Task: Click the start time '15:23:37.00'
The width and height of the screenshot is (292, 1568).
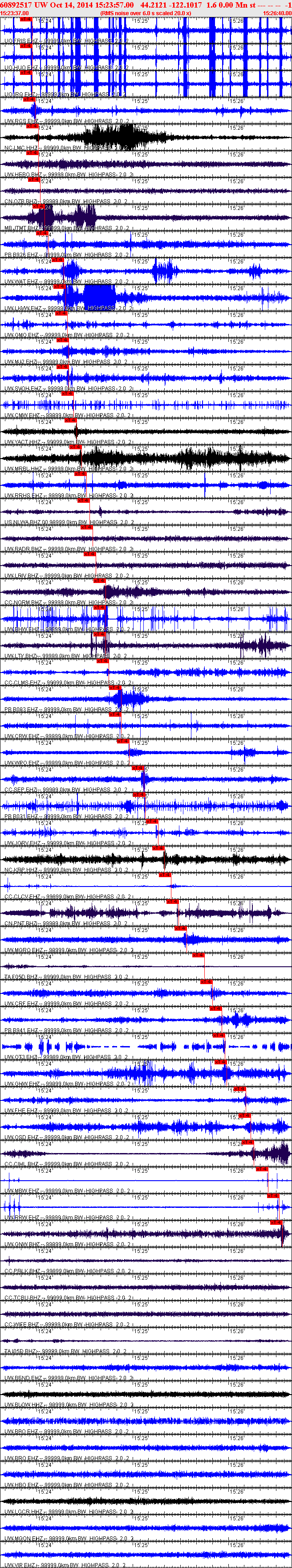Action: click(14, 13)
